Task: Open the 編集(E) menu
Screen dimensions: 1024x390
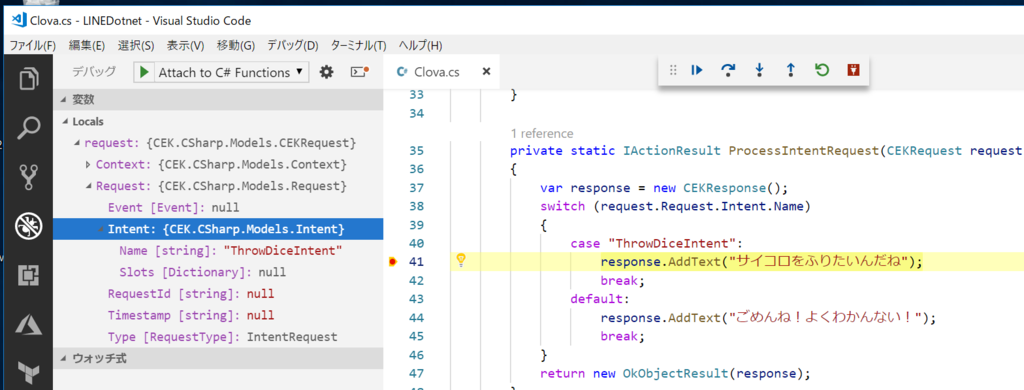Action: coord(87,46)
